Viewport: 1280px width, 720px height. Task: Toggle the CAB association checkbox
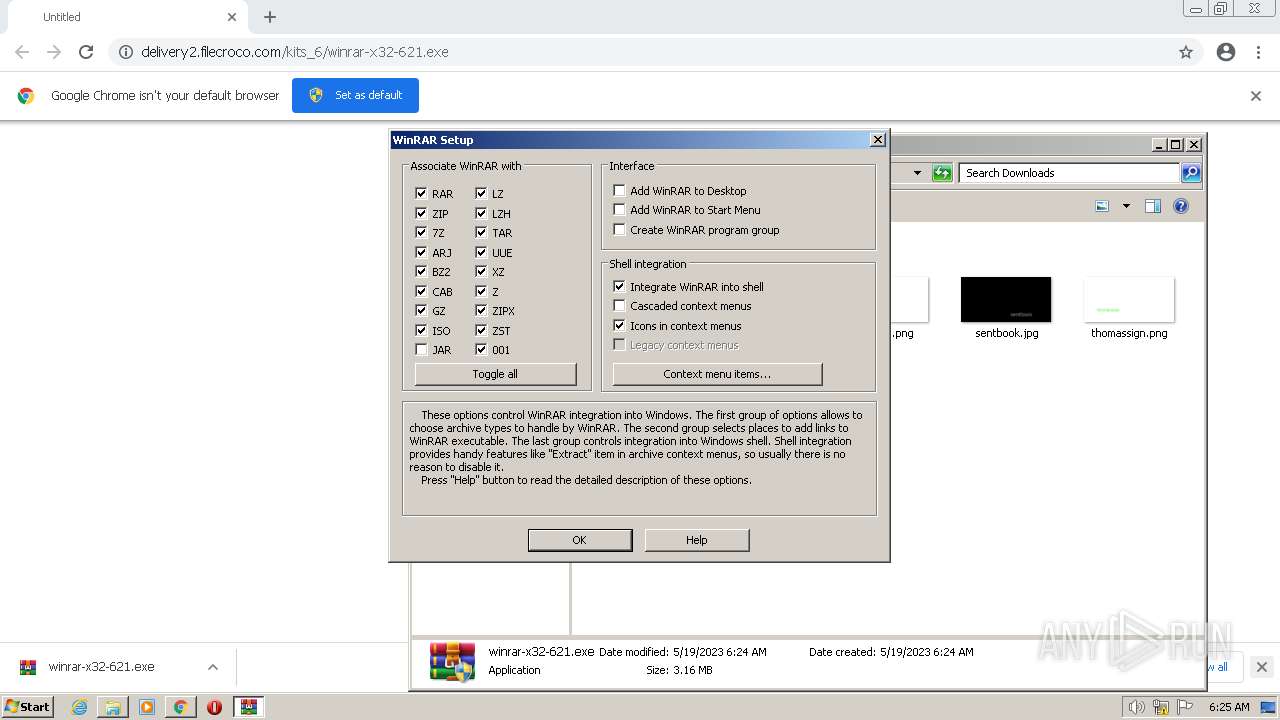(421, 291)
